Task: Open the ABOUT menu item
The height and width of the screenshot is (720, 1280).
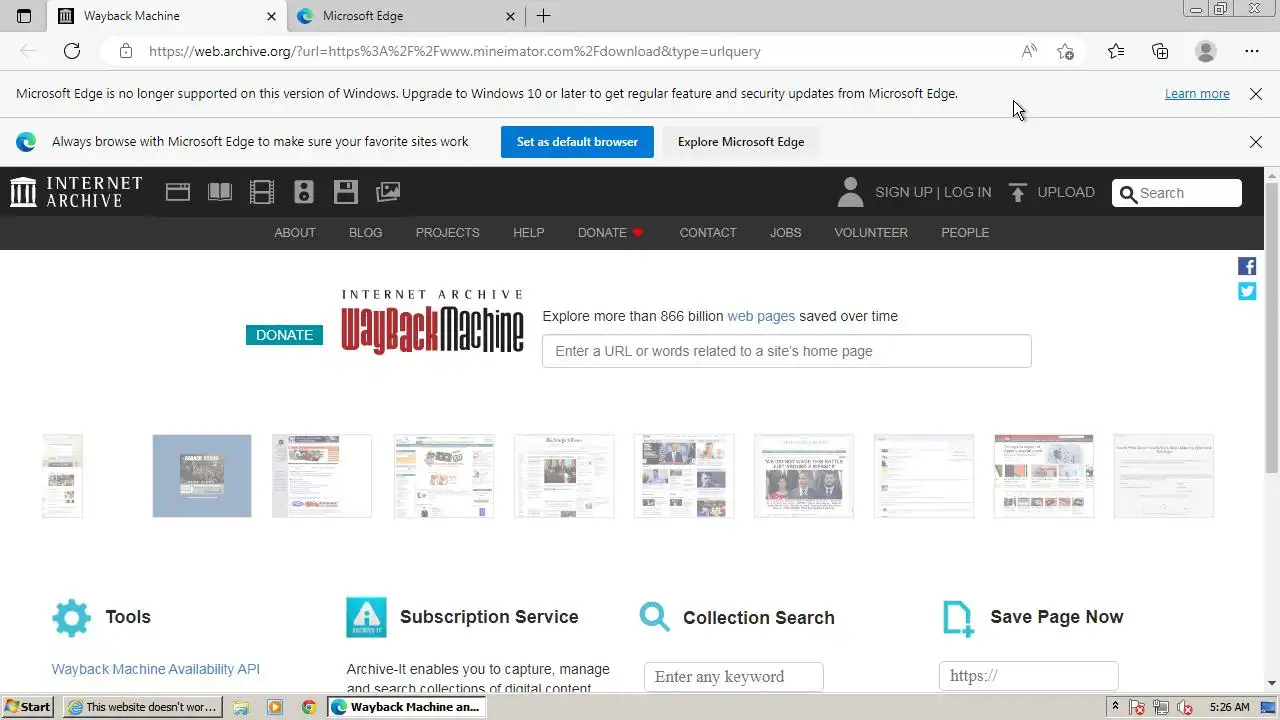Action: pos(295,232)
